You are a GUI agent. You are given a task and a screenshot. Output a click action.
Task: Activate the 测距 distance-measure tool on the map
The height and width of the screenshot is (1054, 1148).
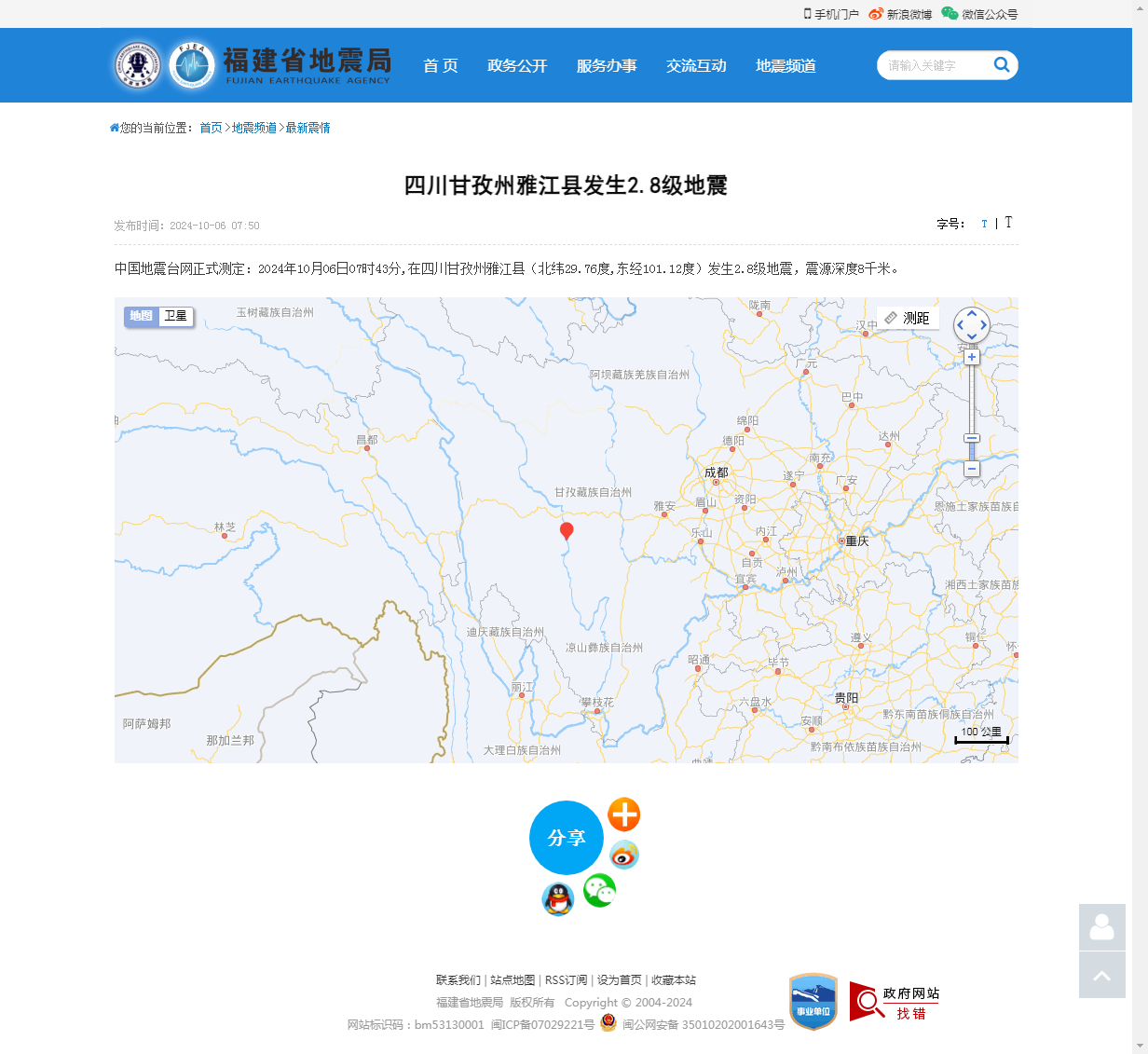pyautogui.click(x=906, y=318)
